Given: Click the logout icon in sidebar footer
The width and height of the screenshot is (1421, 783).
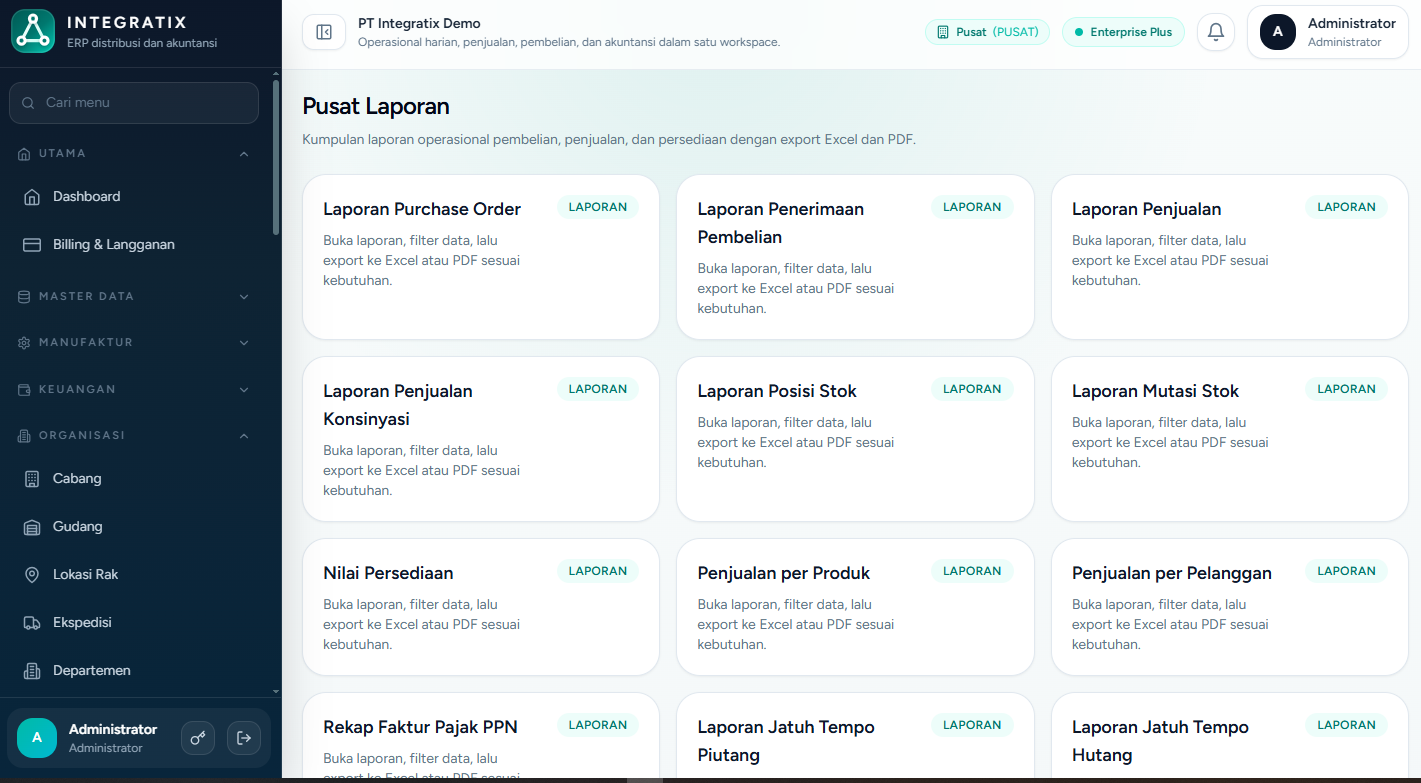Looking at the screenshot, I should pos(244,738).
